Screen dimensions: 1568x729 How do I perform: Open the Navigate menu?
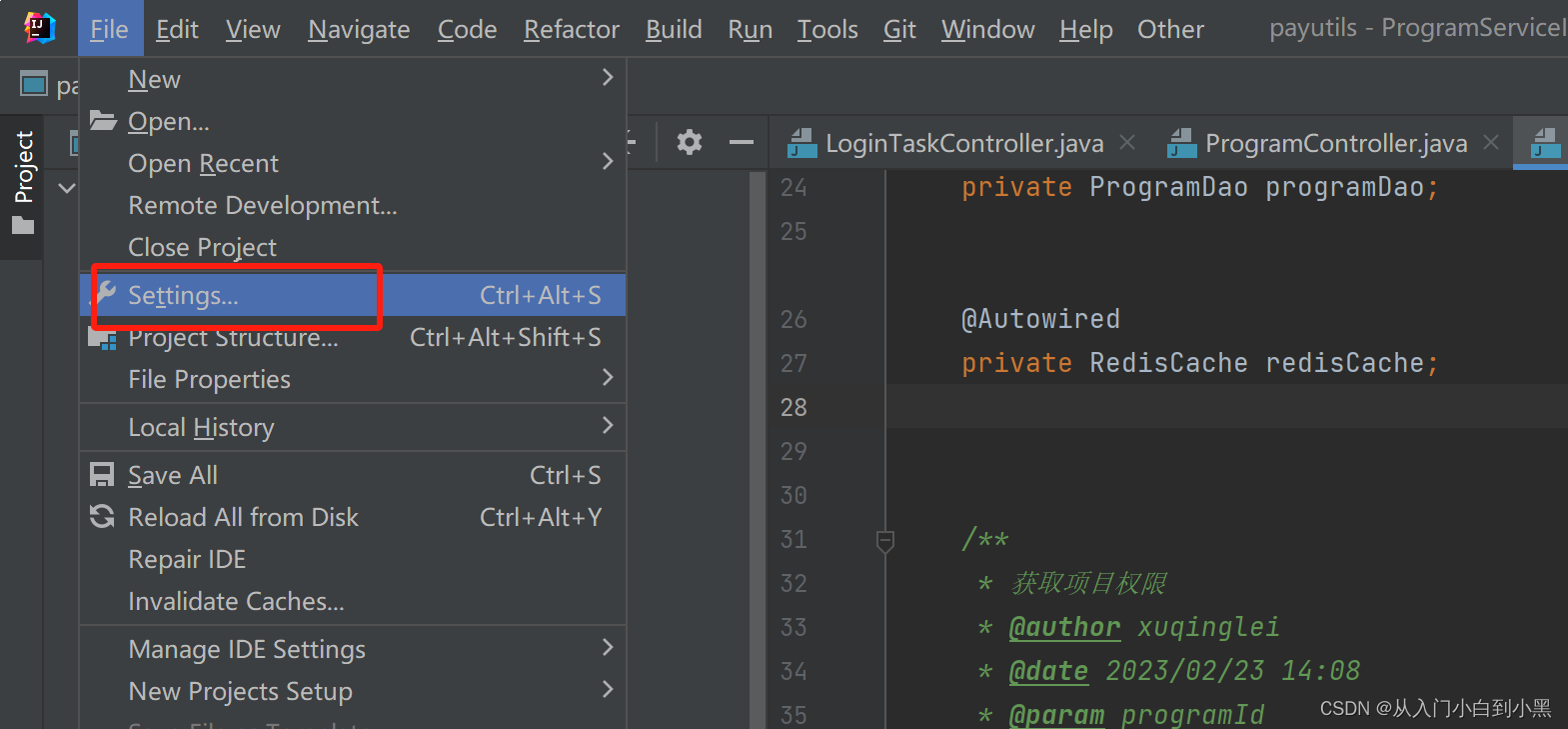[359, 29]
